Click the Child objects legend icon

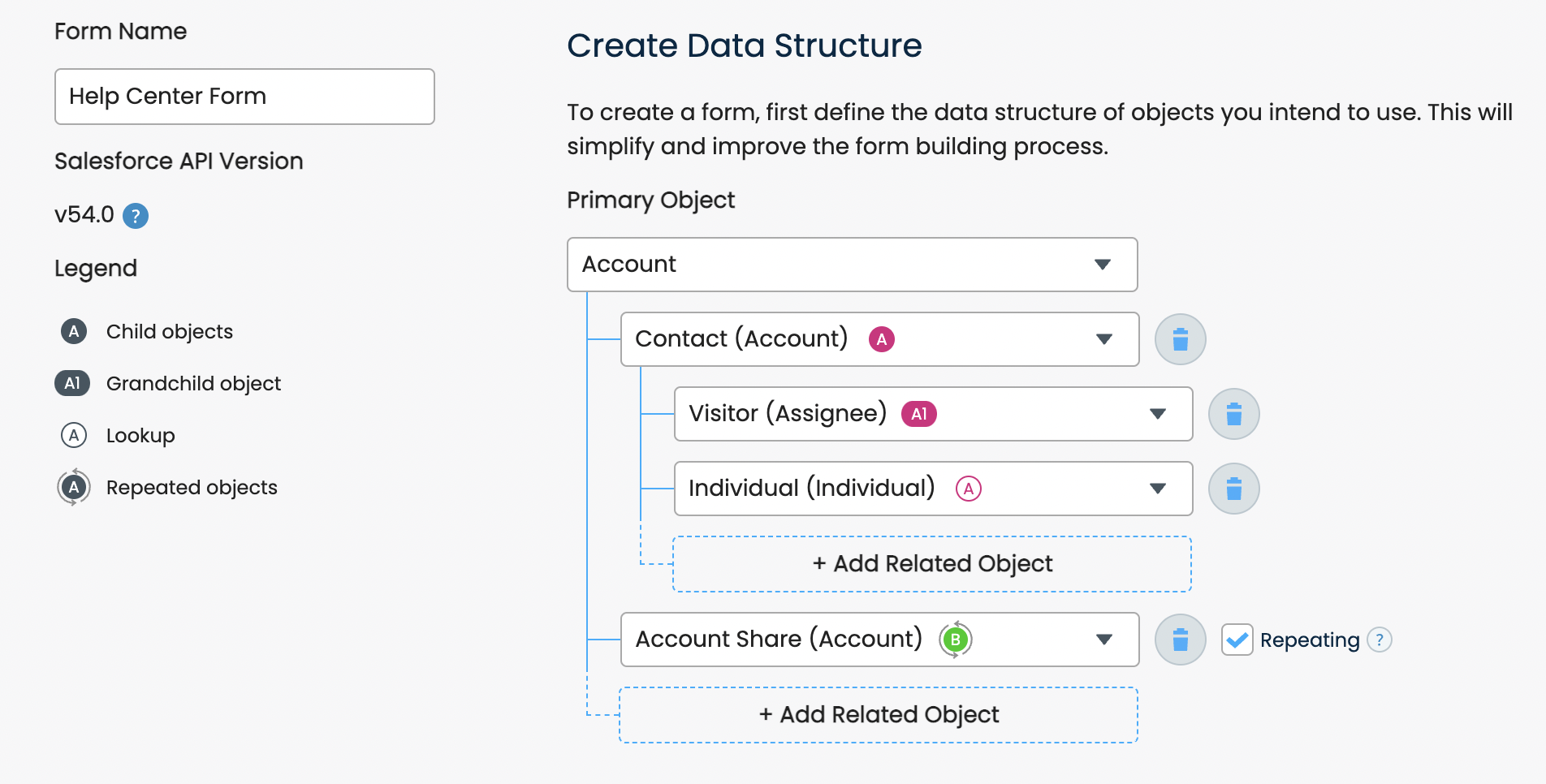(x=73, y=331)
